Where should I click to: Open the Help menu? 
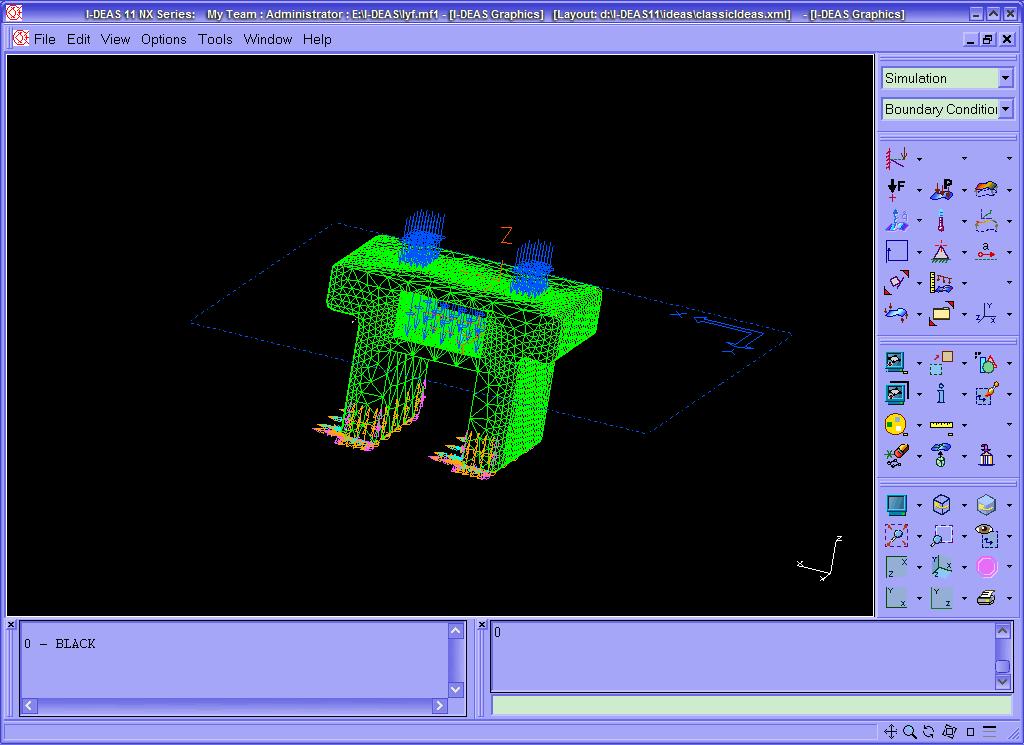(x=317, y=39)
